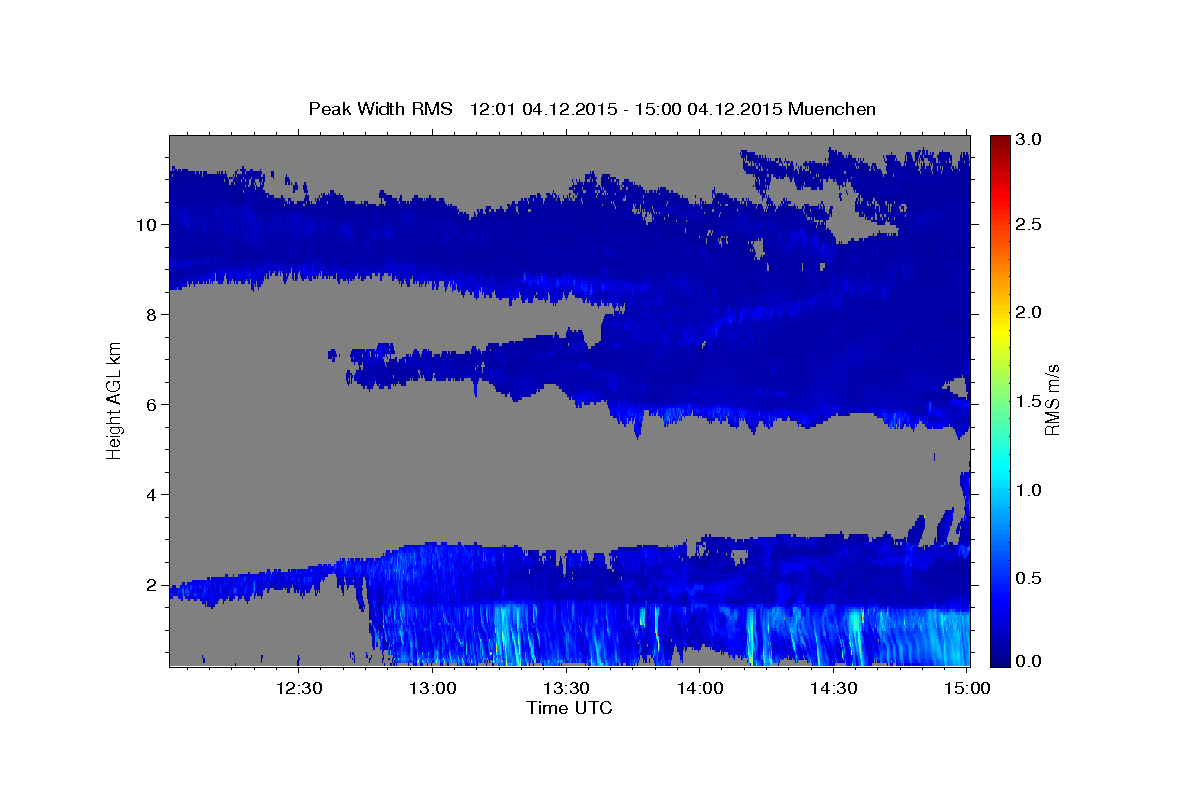Click the cyan low-level data near 14:30
The width and height of the screenshot is (1200, 800).
click(855, 635)
